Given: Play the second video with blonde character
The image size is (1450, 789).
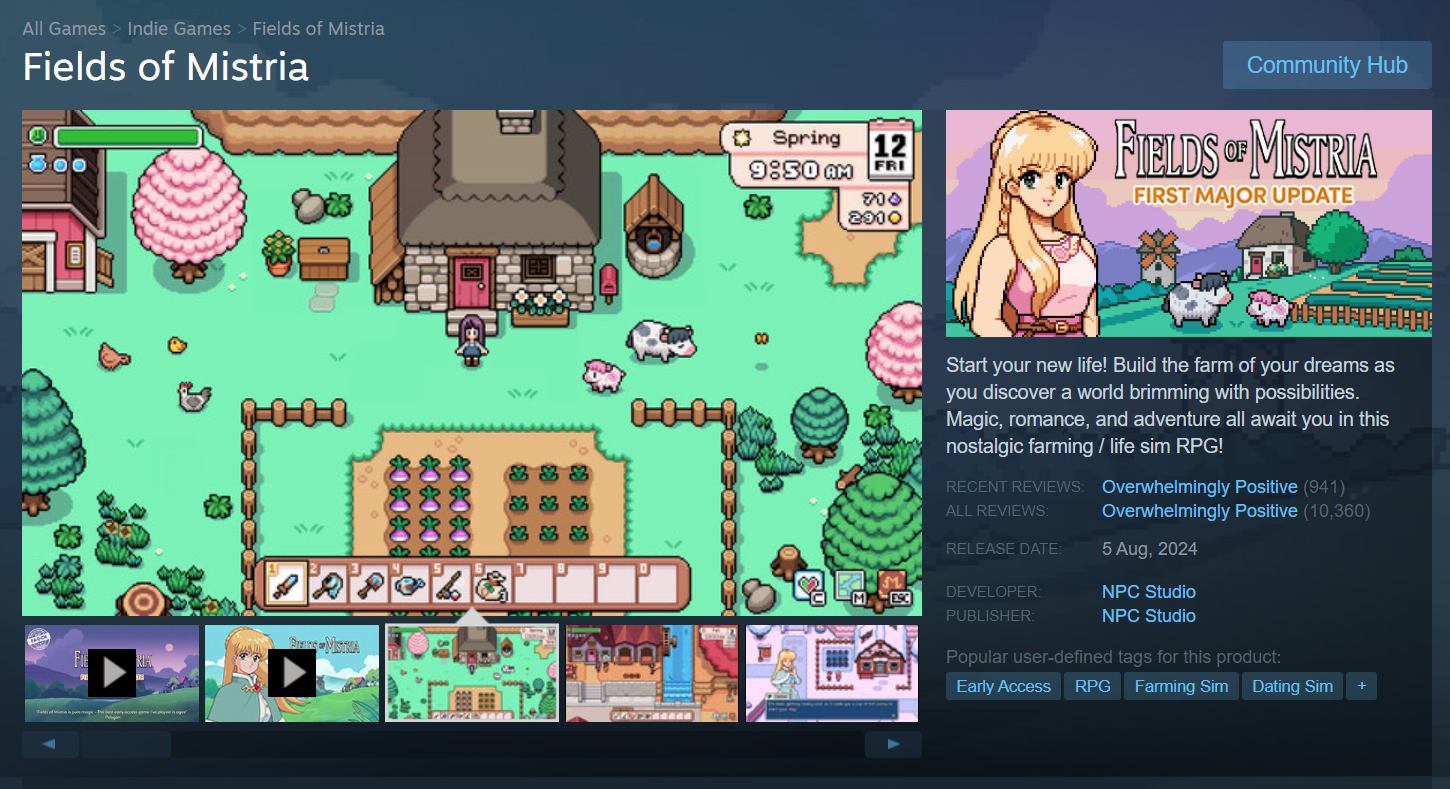Looking at the screenshot, I should (x=292, y=673).
